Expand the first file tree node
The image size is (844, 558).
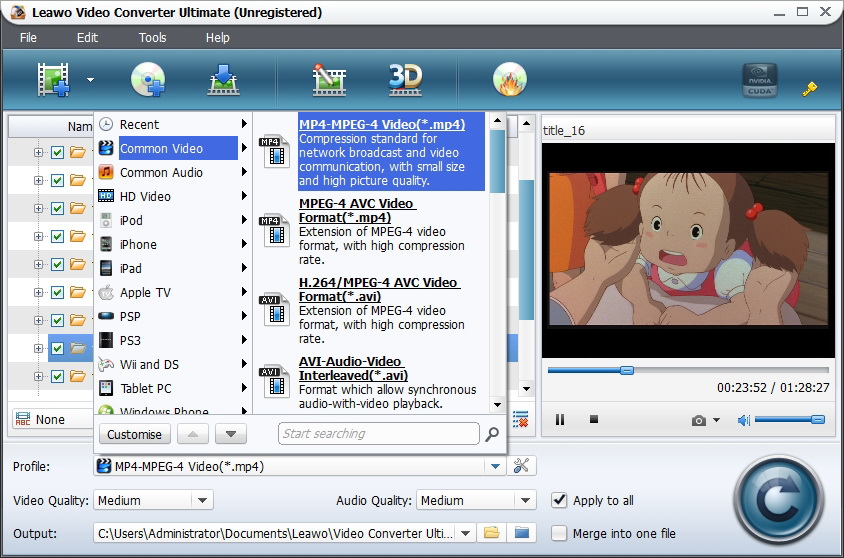pyautogui.click(x=38, y=152)
